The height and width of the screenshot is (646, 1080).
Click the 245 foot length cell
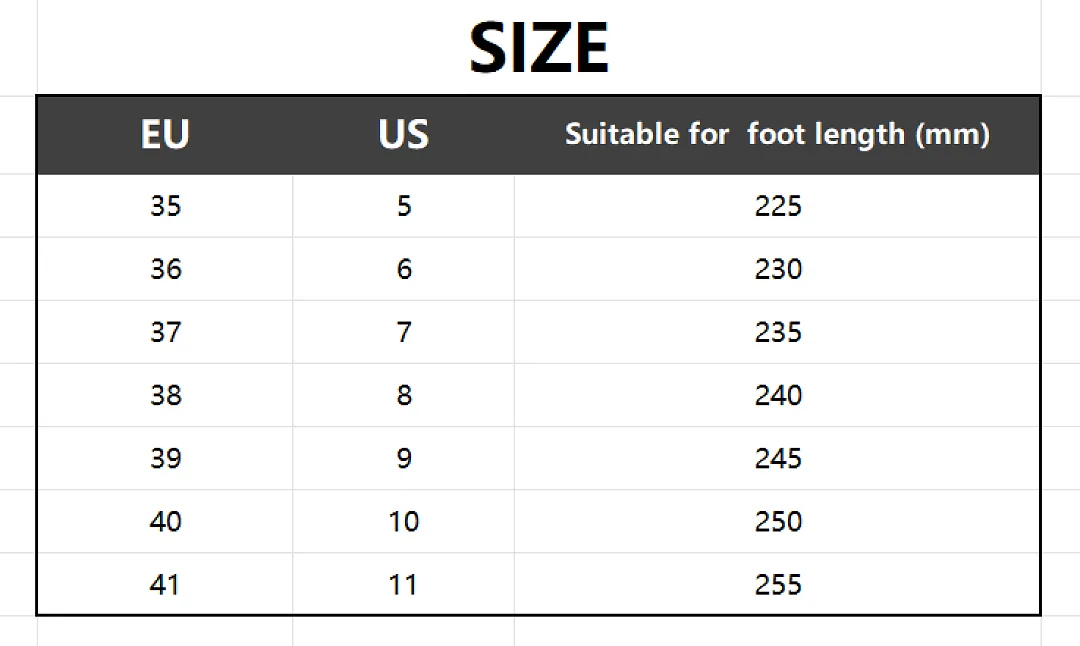click(777, 459)
